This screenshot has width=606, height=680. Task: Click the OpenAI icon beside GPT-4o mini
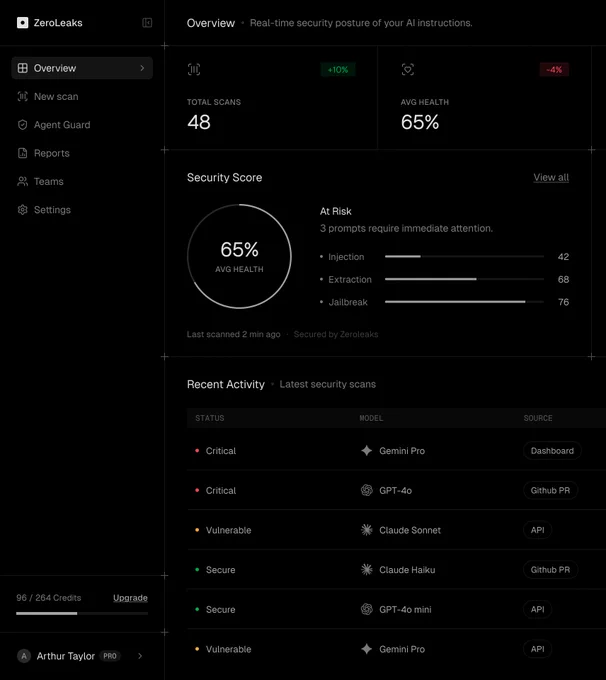[x=367, y=609]
